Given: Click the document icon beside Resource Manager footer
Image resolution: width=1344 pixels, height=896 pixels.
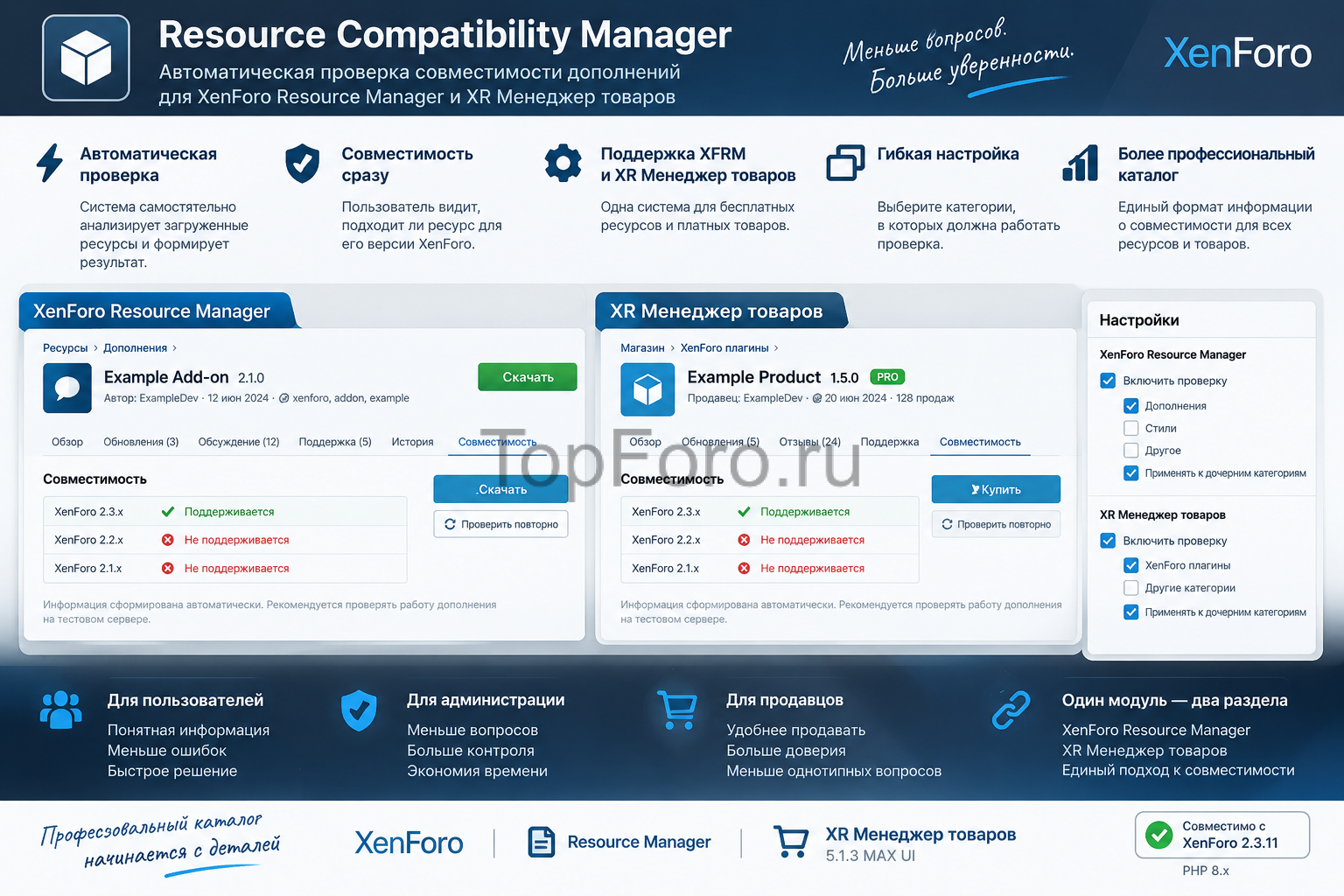Looking at the screenshot, I should click(x=542, y=842).
